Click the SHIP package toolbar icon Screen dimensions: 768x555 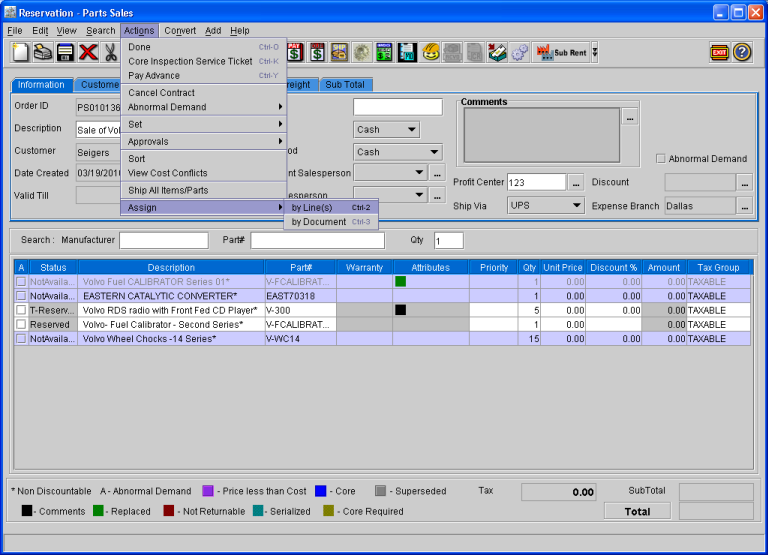(x=339, y=52)
